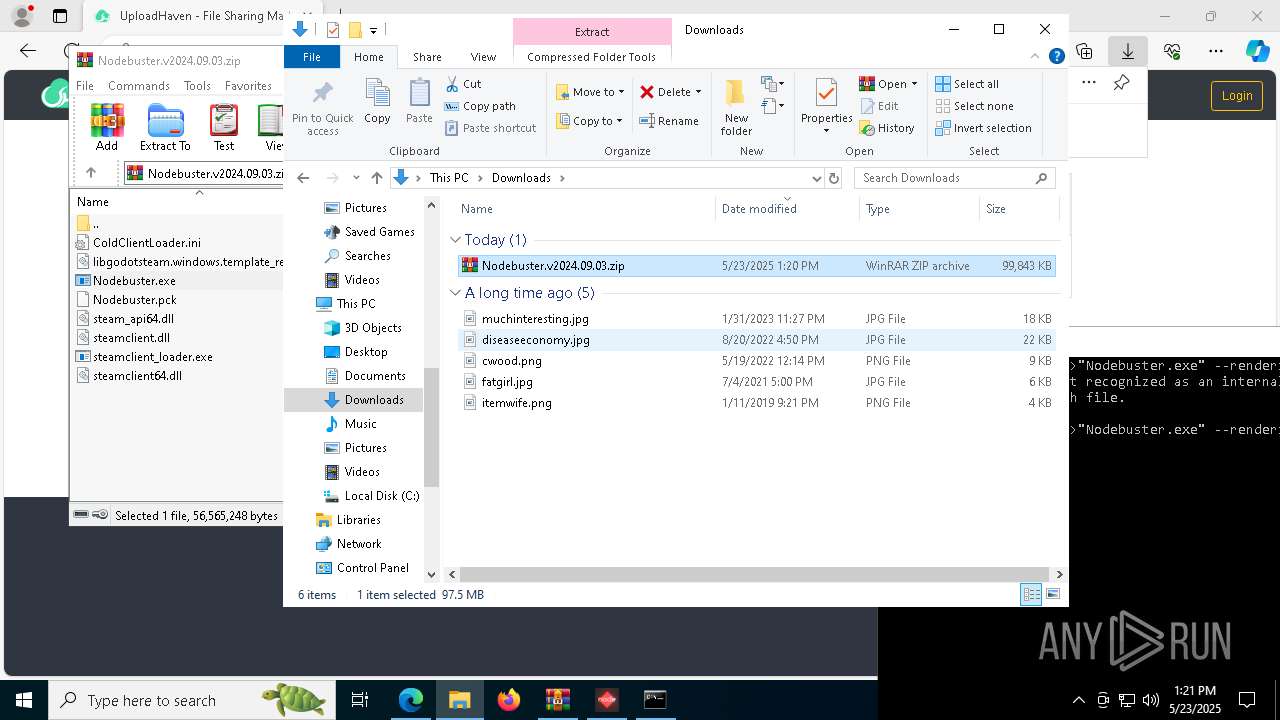Click Select all in ribbon
The height and width of the screenshot is (720, 1280).
pos(967,84)
